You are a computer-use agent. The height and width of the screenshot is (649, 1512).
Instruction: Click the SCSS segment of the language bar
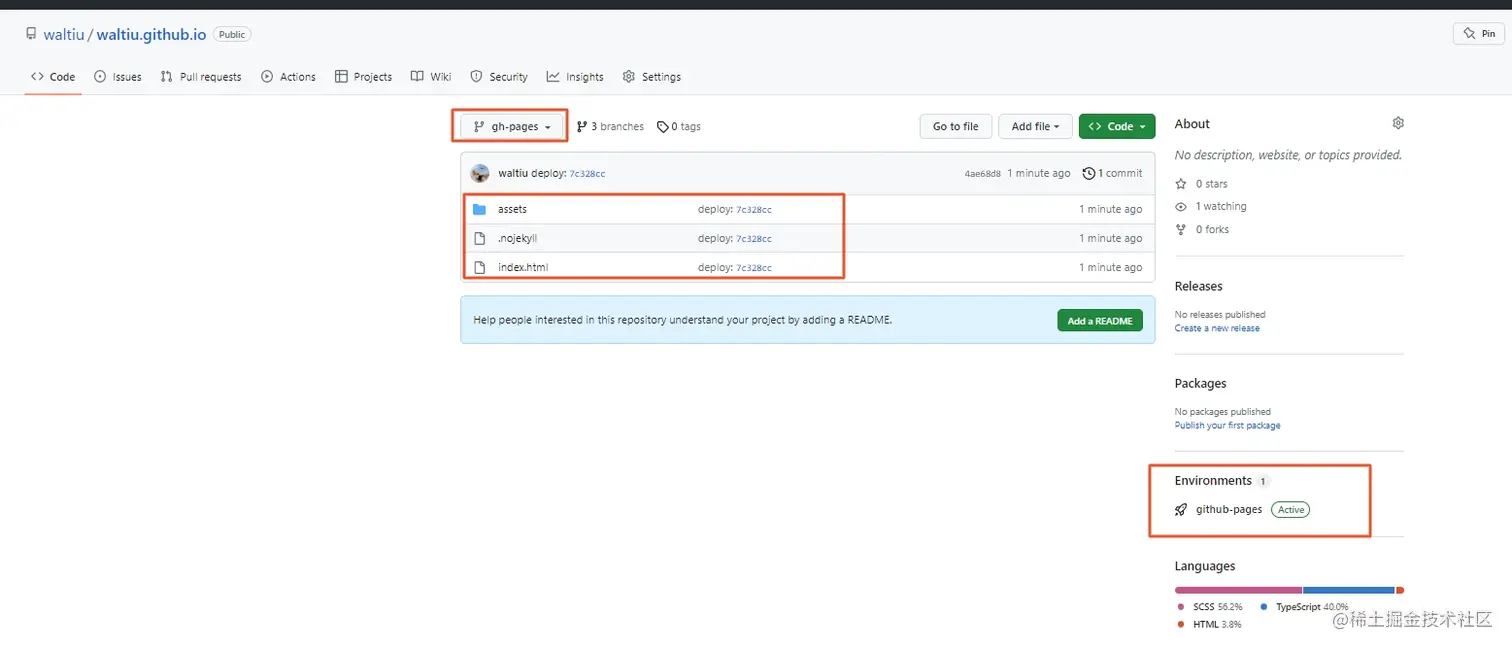[x=1238, y=590]
